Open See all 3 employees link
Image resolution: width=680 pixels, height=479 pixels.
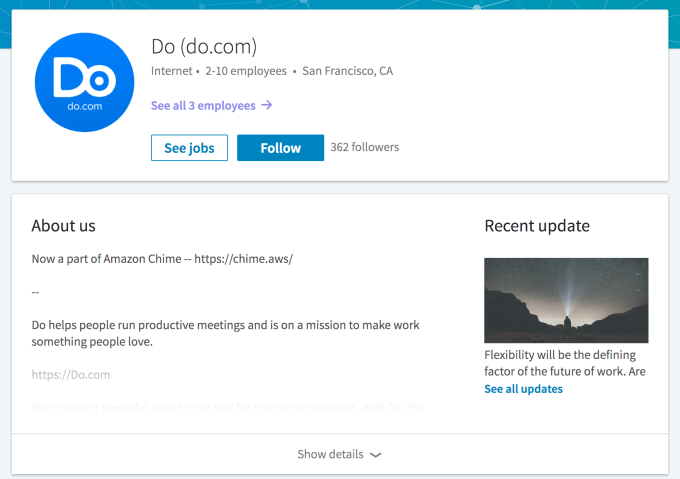tap(211, 105)
